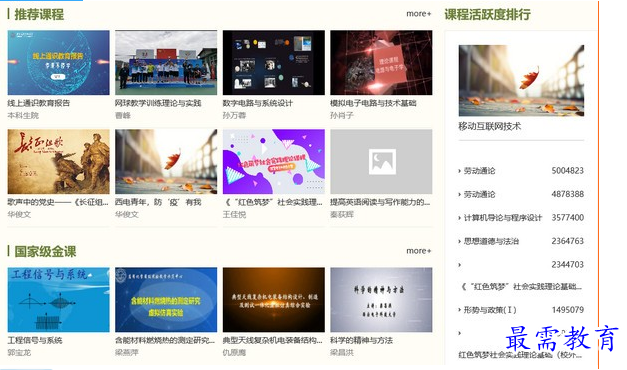Click 劳动通论 entry with count 5004823
Viewport: 627px width, 370px height.
(x=479, y=171)
